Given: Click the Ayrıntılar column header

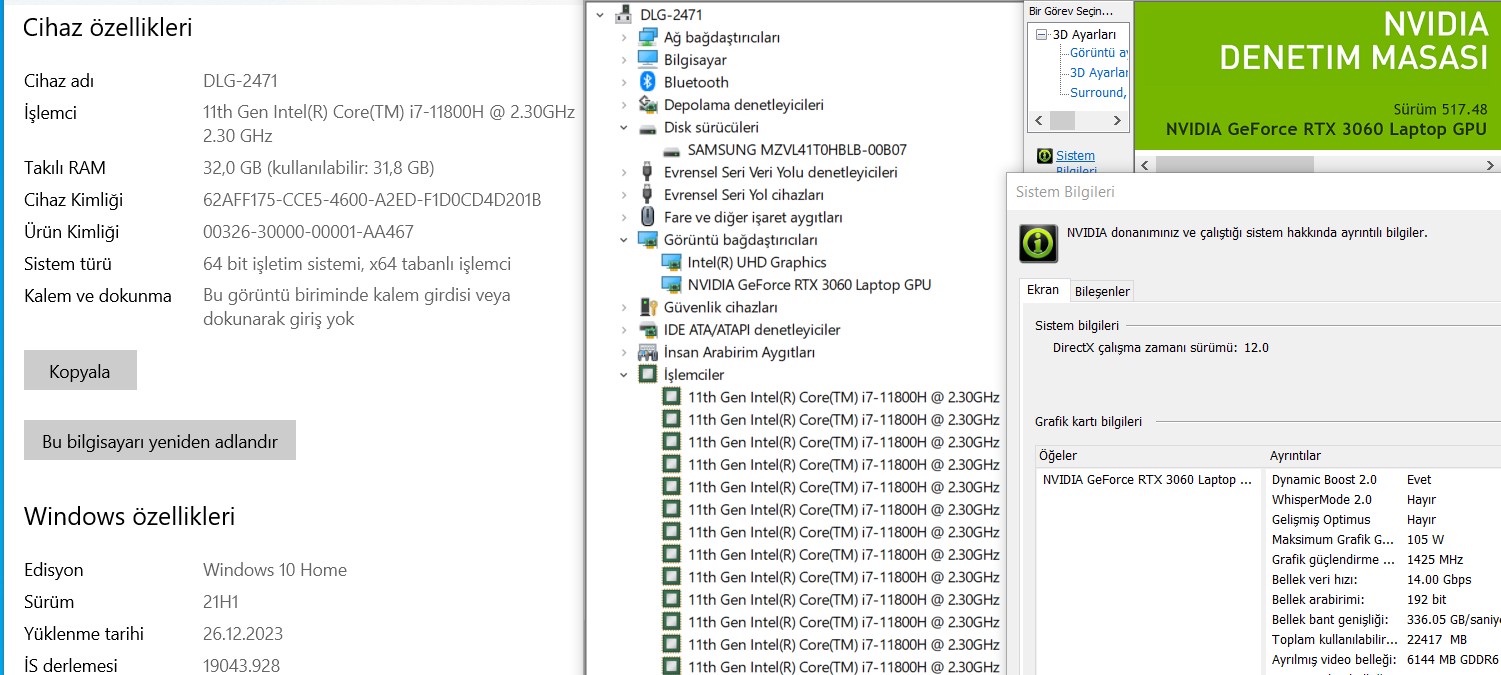Looking at the screenshot, I should 1383,455.
